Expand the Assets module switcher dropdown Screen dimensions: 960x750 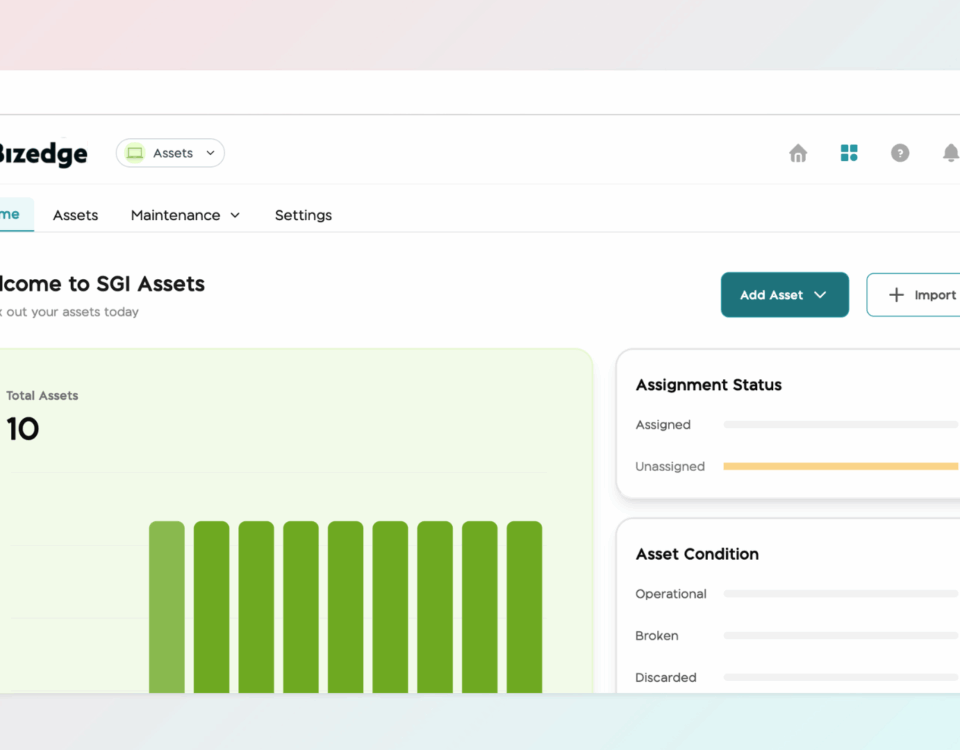coord(210,153)
